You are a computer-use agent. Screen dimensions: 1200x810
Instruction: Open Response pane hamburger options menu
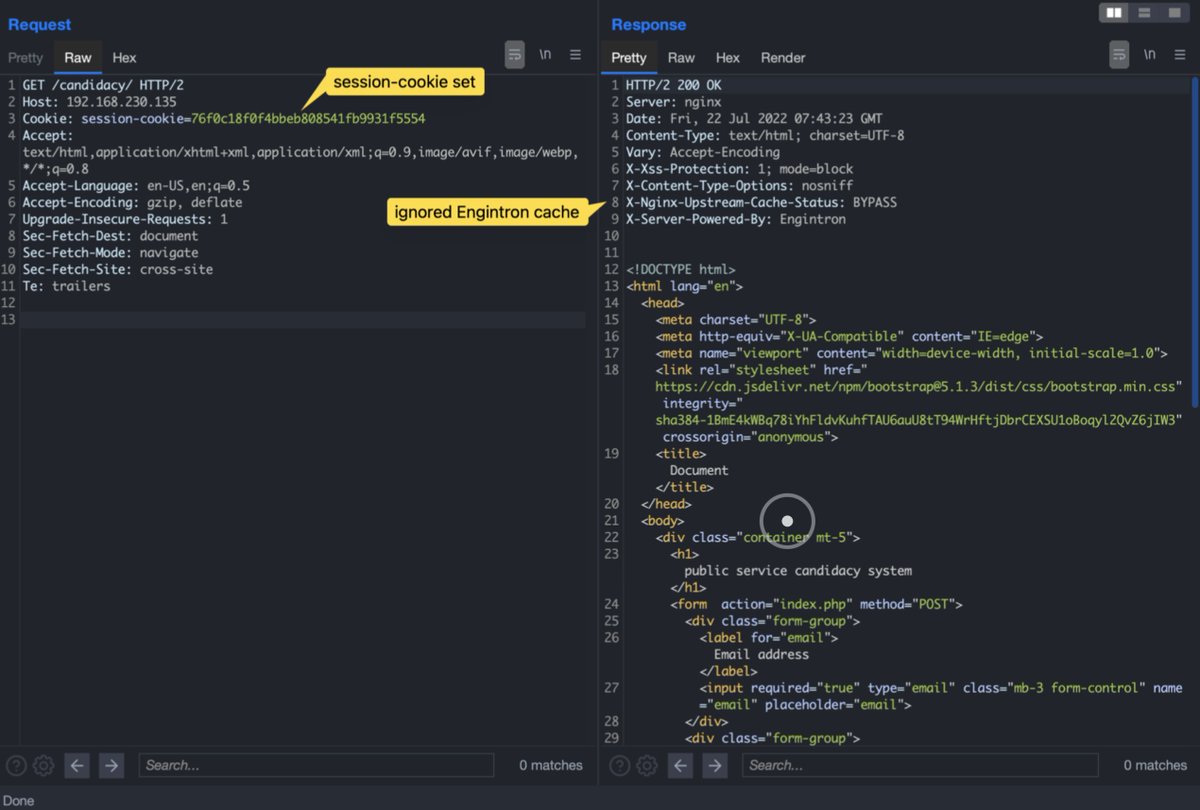[x=1180, y=55]
